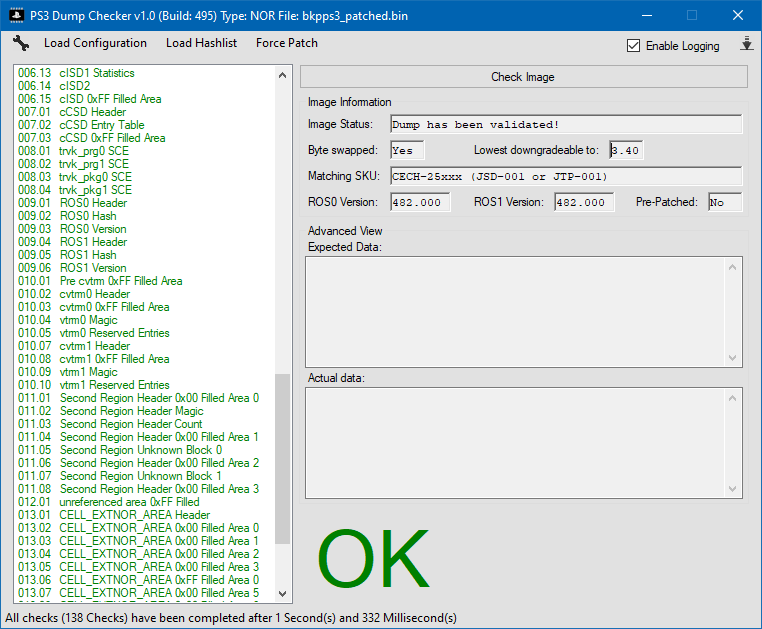Toggle the Enable Logging checkbox
The height and width of the screenshot is (629, 762).
[633, 46]
